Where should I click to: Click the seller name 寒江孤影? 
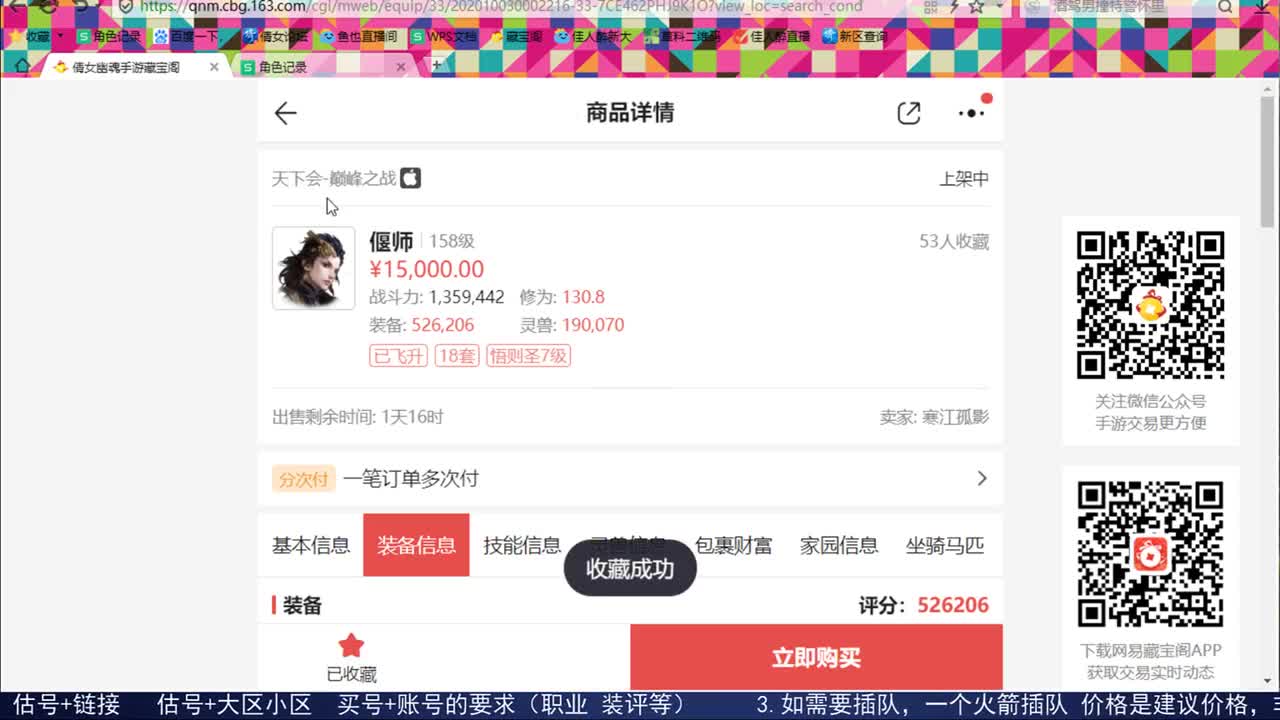point(954,417)
